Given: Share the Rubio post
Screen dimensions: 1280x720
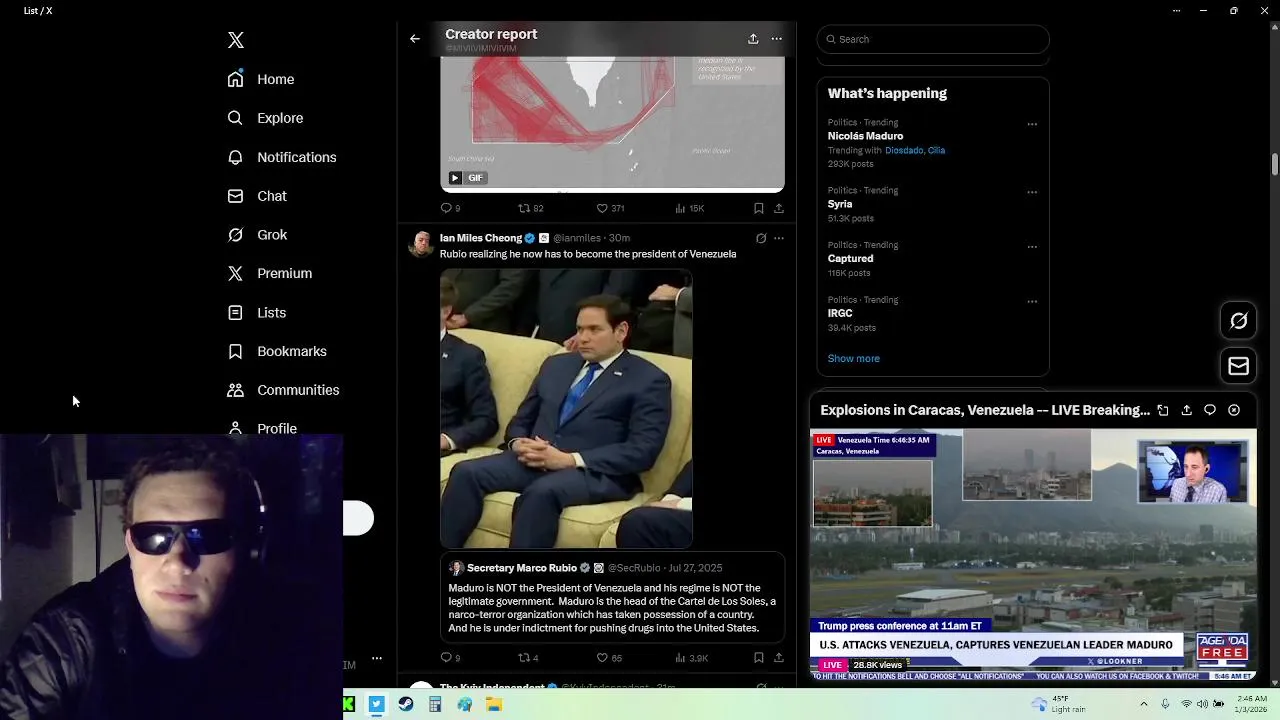Looking at the screenshot, I should click(779, 658).
